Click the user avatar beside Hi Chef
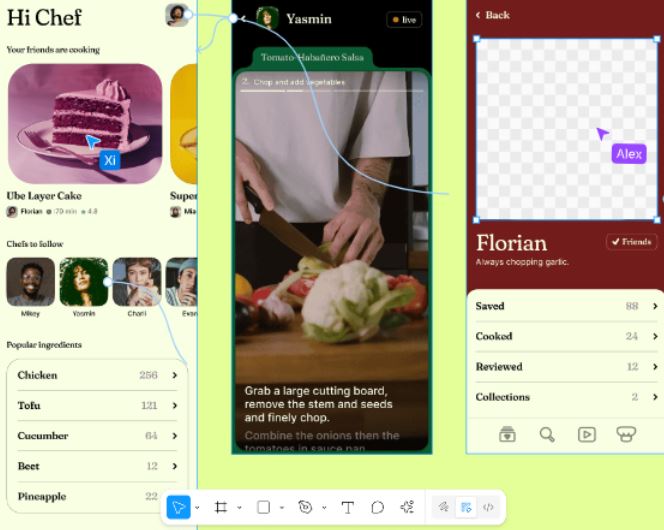Screen dimensions: 664x530 click(177, 15)
